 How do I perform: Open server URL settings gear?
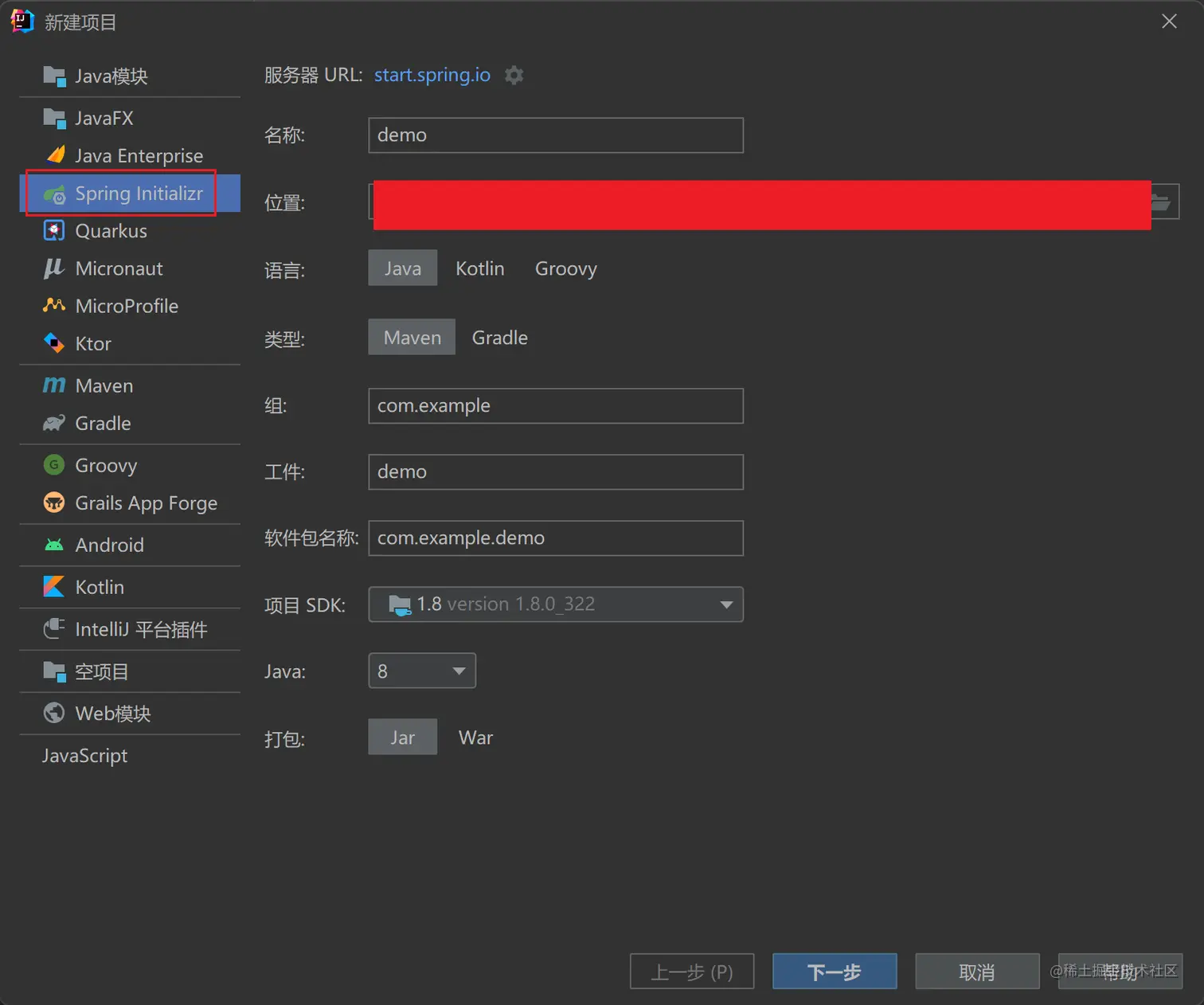(x=514, y=75)
